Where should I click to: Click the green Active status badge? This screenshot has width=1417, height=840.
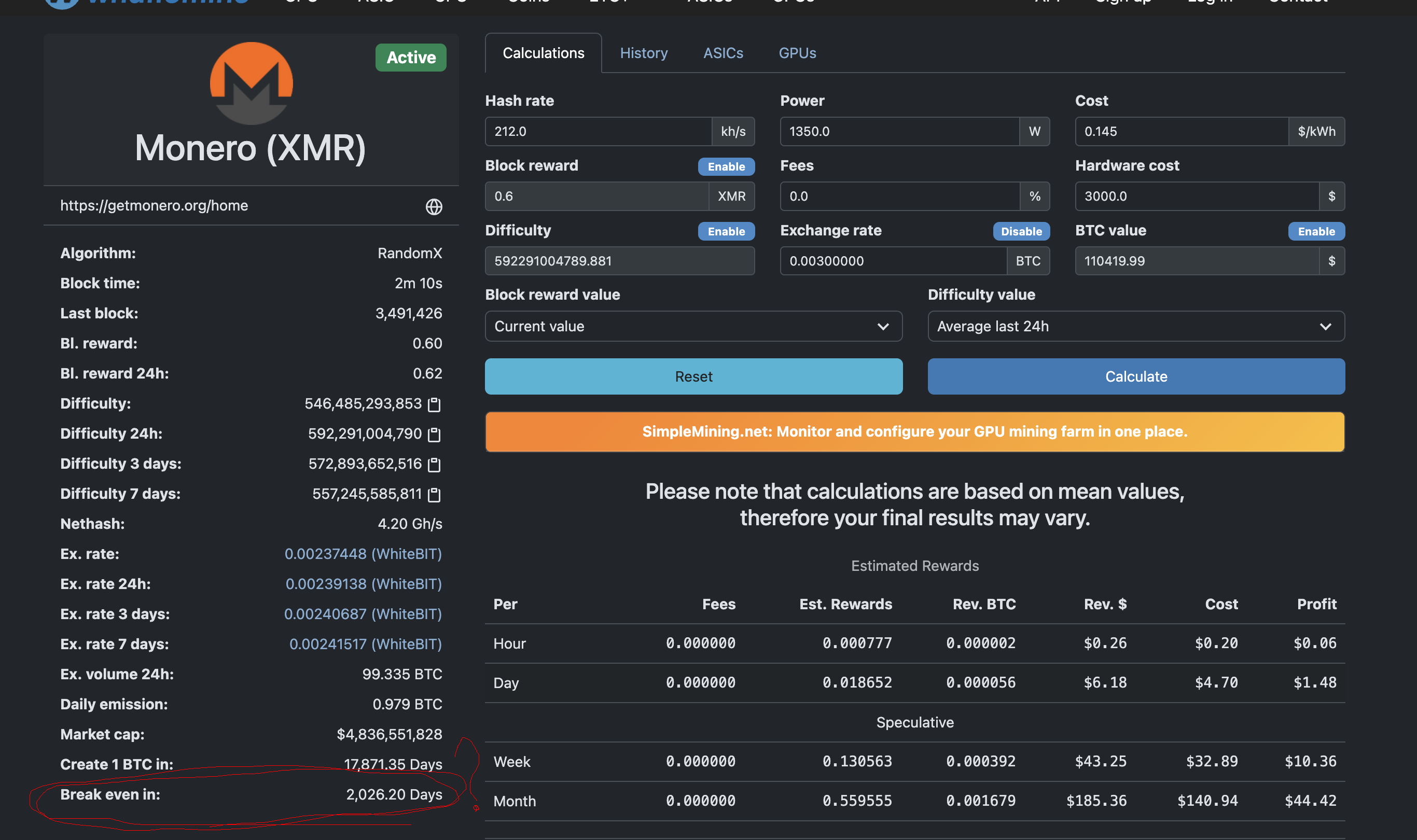click(410, 58)
